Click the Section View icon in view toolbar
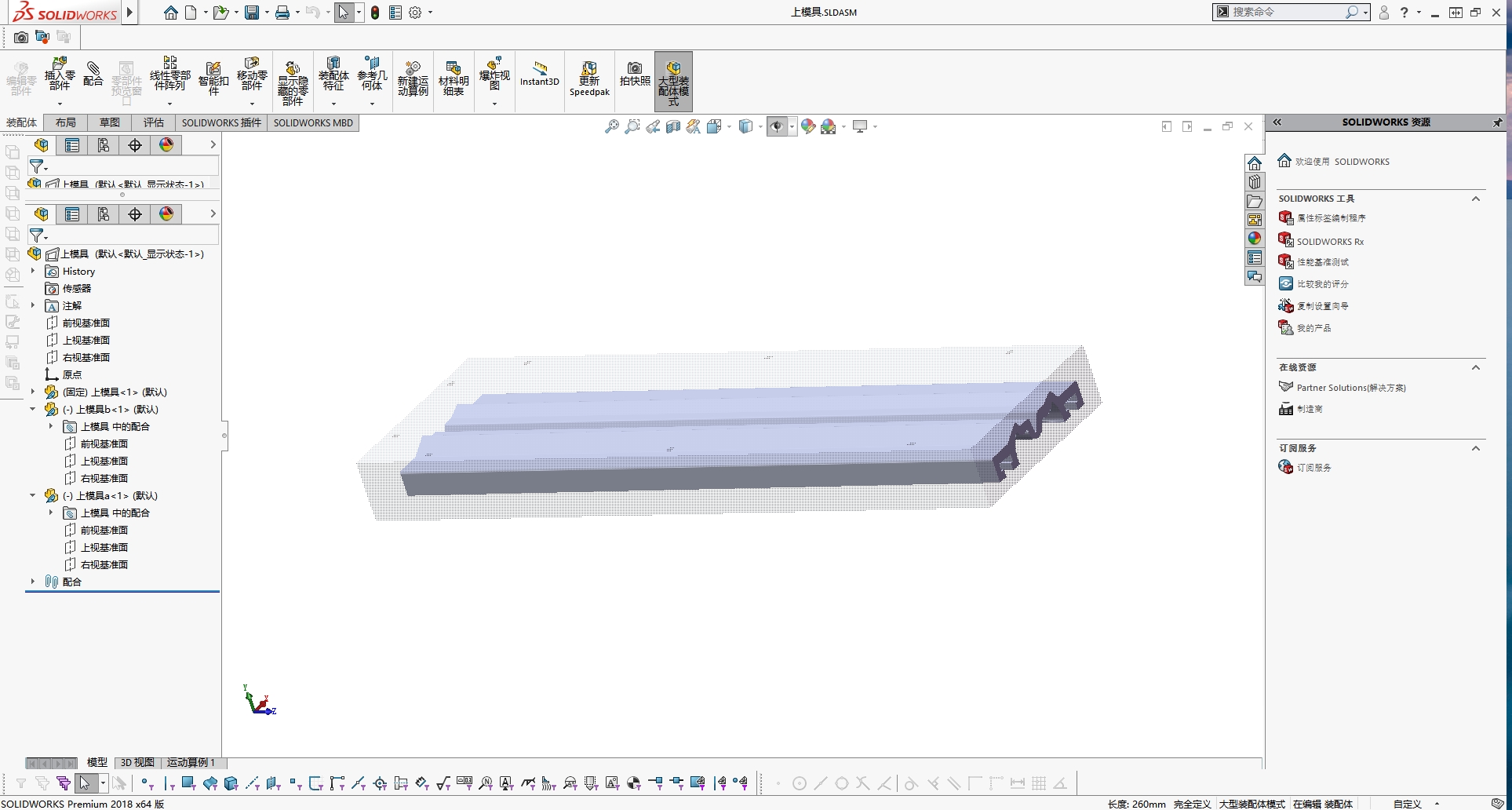The height and width of the screenshot is (810, 1512). [x=673, y=126]
